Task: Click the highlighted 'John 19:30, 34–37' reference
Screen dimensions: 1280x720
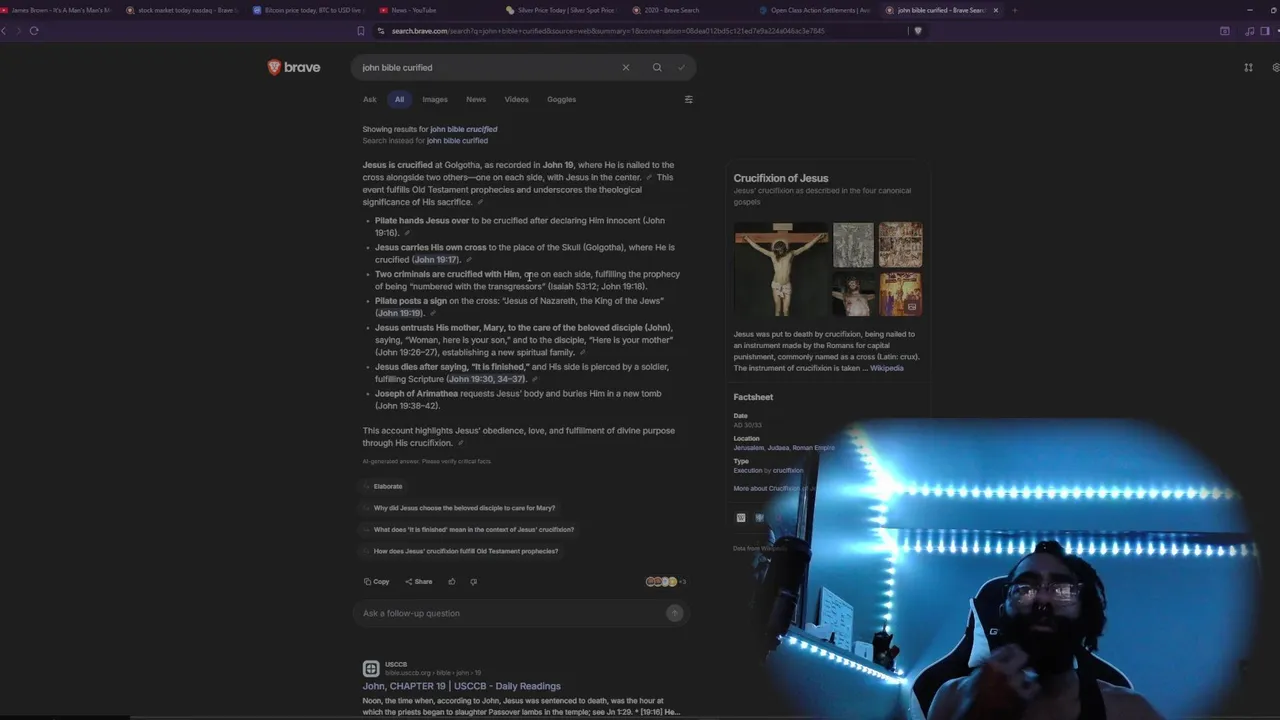Action: coord(486,379)
